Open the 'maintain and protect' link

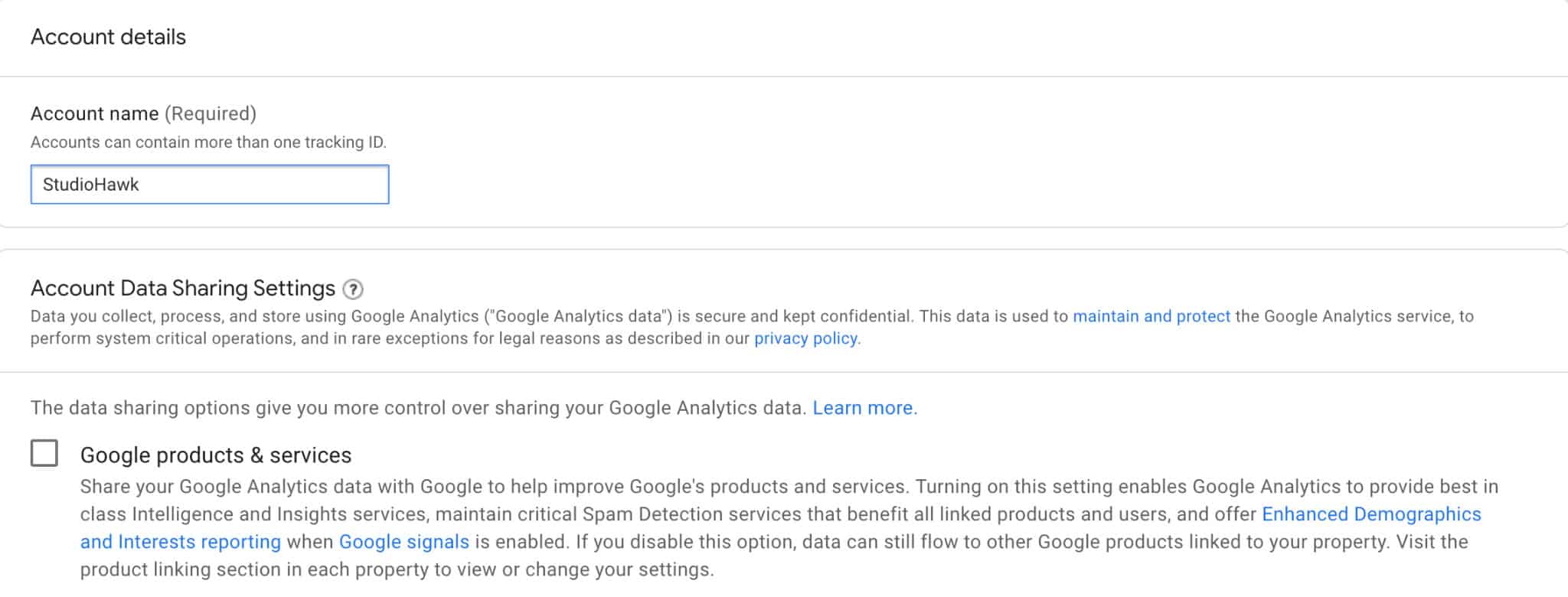click(1151, 316)
